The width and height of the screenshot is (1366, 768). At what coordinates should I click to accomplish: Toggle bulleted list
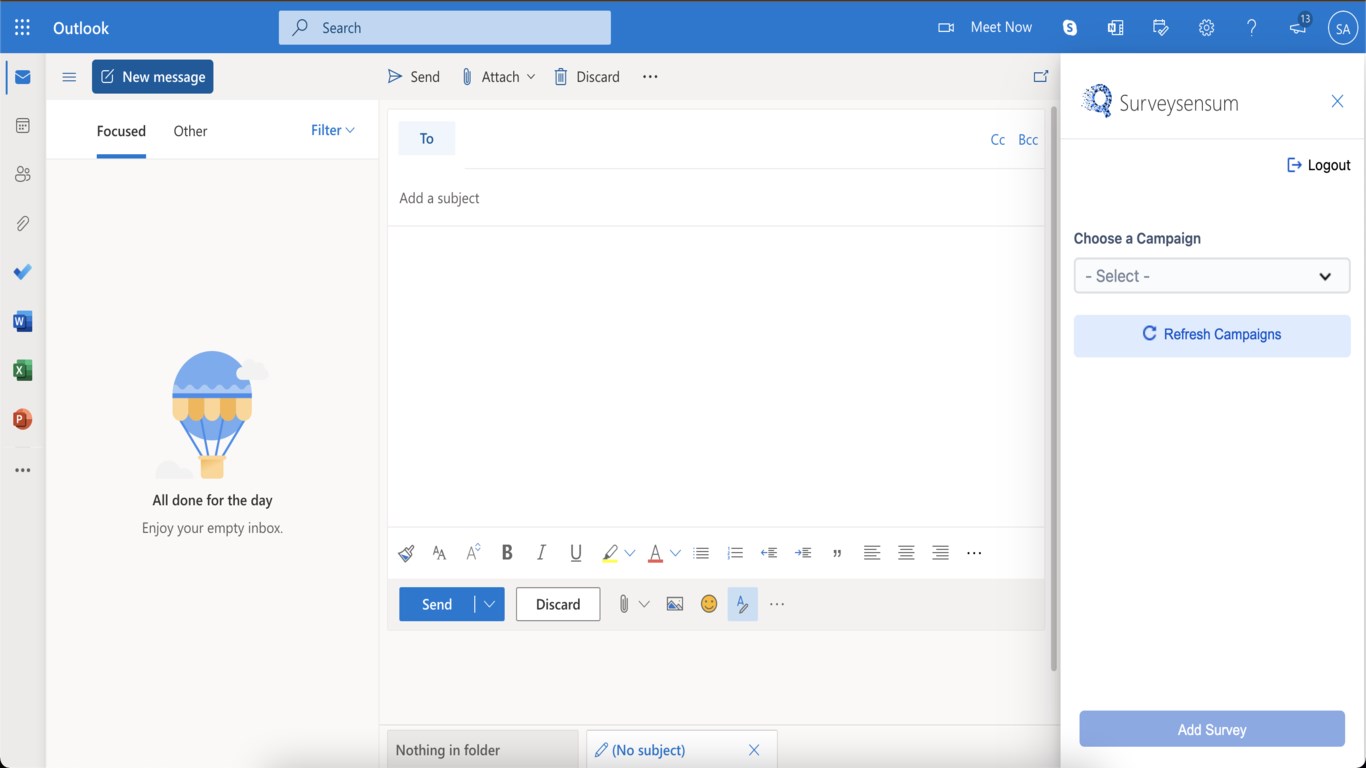pyautogui.click(x=701, y=553)
